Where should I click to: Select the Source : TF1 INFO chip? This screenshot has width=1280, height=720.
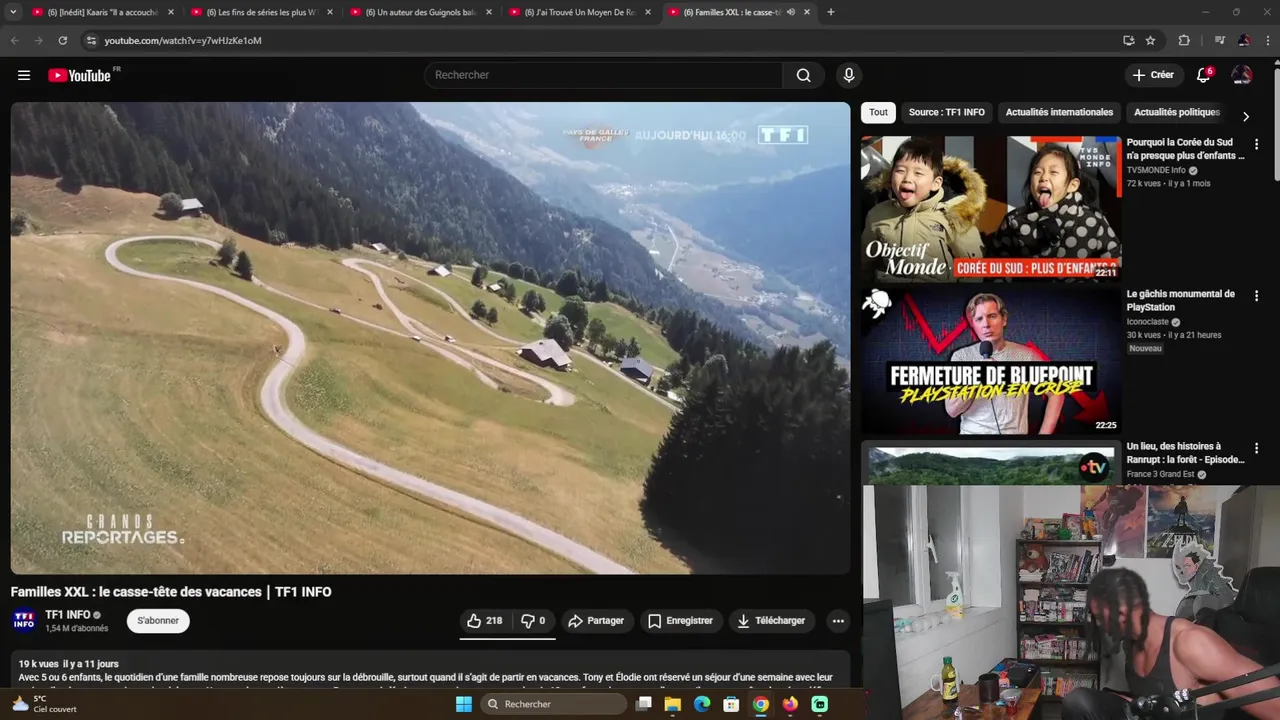[946, 113]
